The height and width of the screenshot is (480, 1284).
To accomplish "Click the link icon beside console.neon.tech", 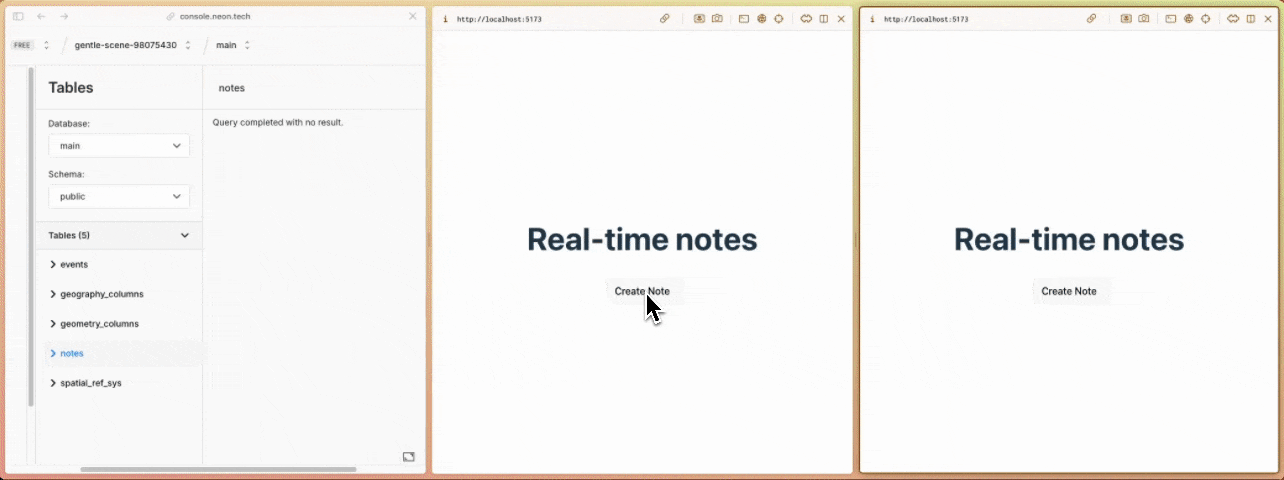I will [171, 17].
